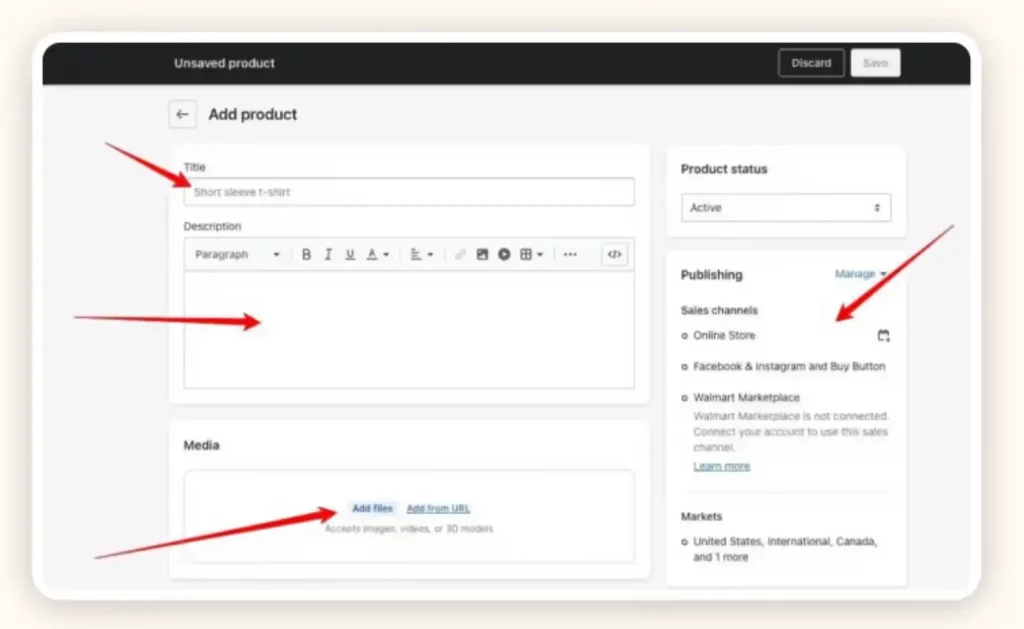Open the Product status Active dropdown
This screenshot has height=629, width=1024.
pyautogui.click(x=785, y=208)
